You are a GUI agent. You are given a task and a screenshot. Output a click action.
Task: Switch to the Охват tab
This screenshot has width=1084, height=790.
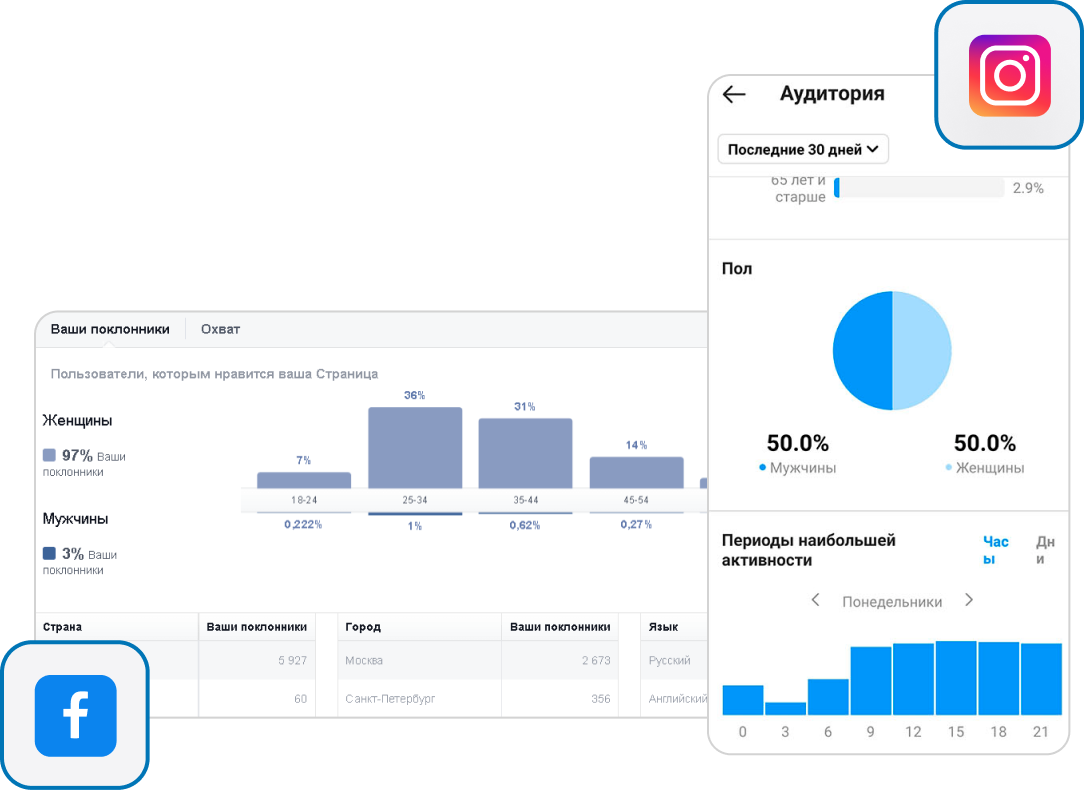click(220, 329)
